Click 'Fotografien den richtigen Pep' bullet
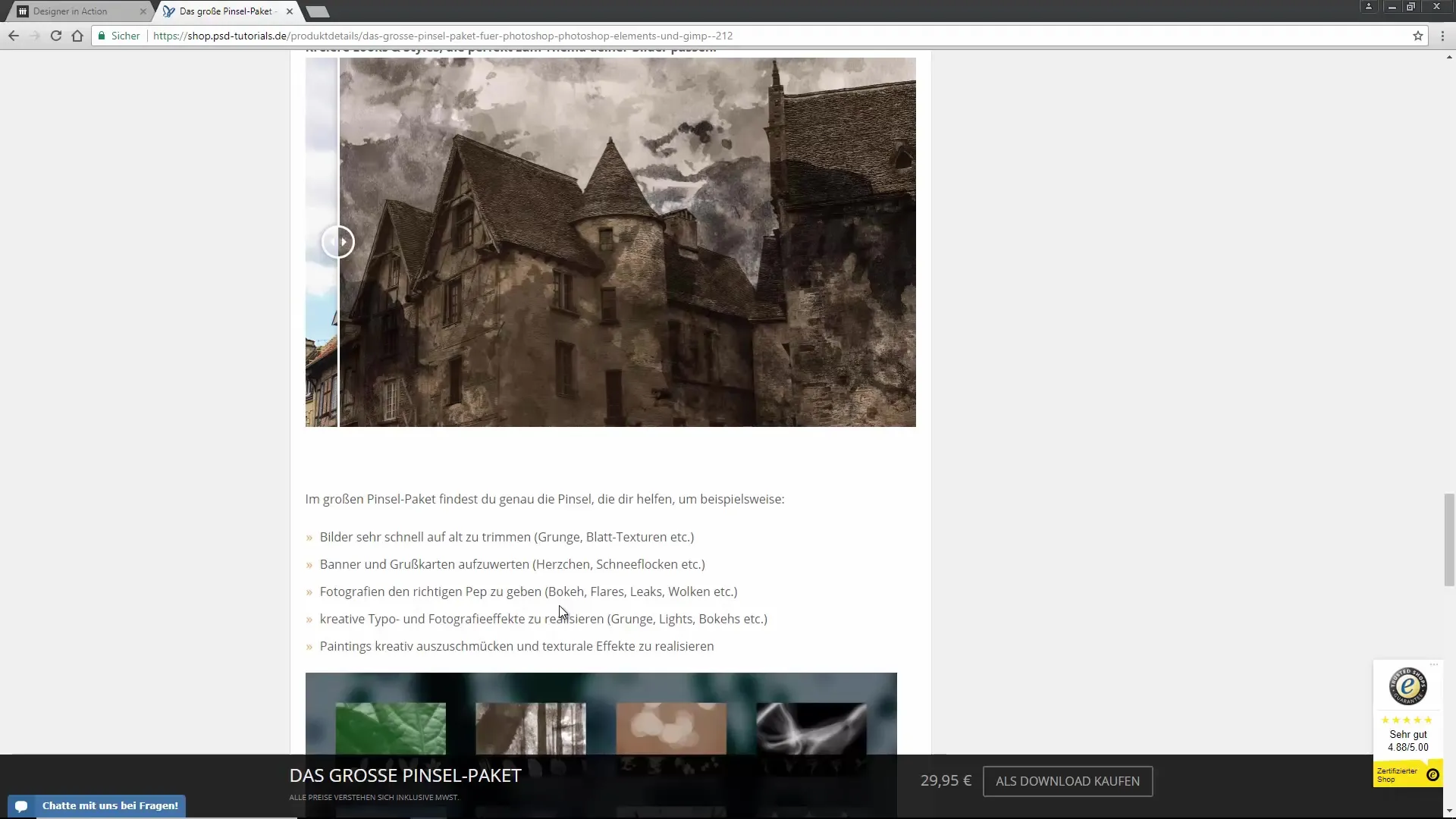 click(x=529, y=591)
